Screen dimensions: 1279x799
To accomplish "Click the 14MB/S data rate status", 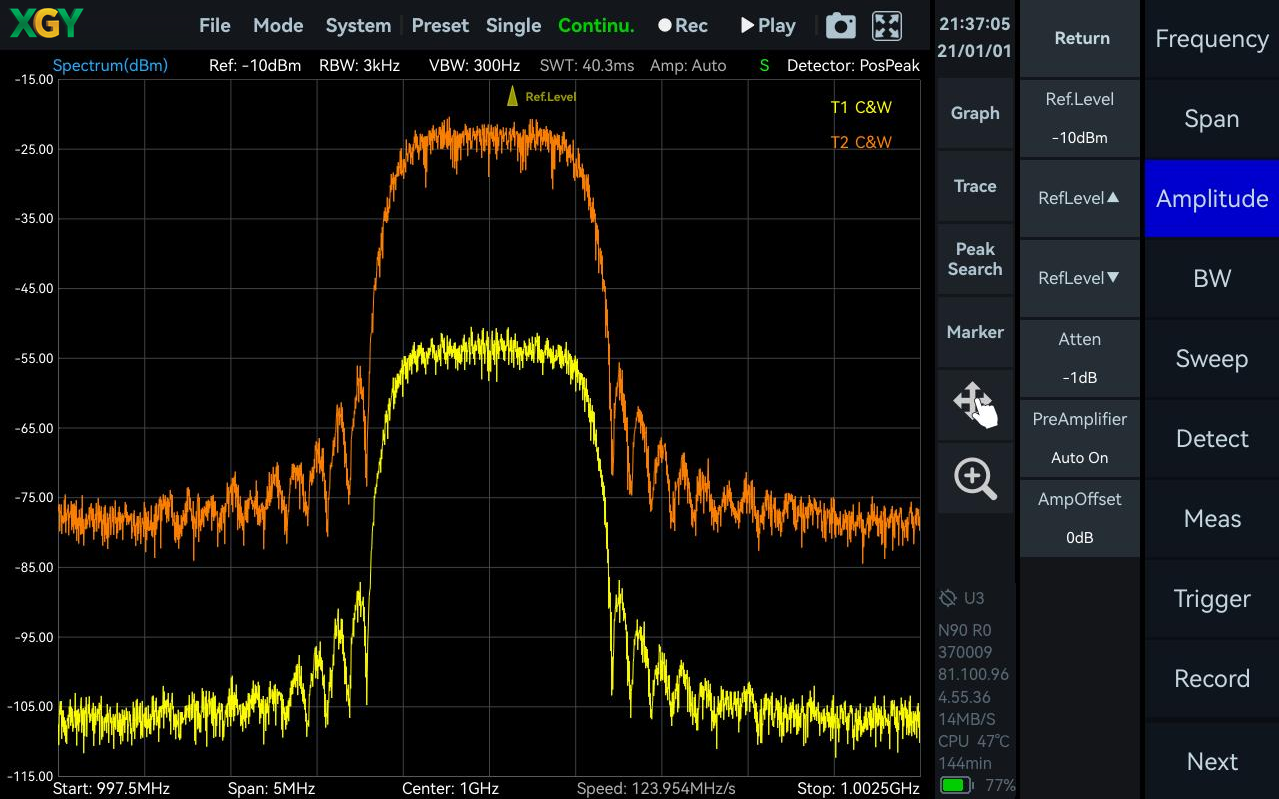I will pyautogui.click(x=967, y=719).
